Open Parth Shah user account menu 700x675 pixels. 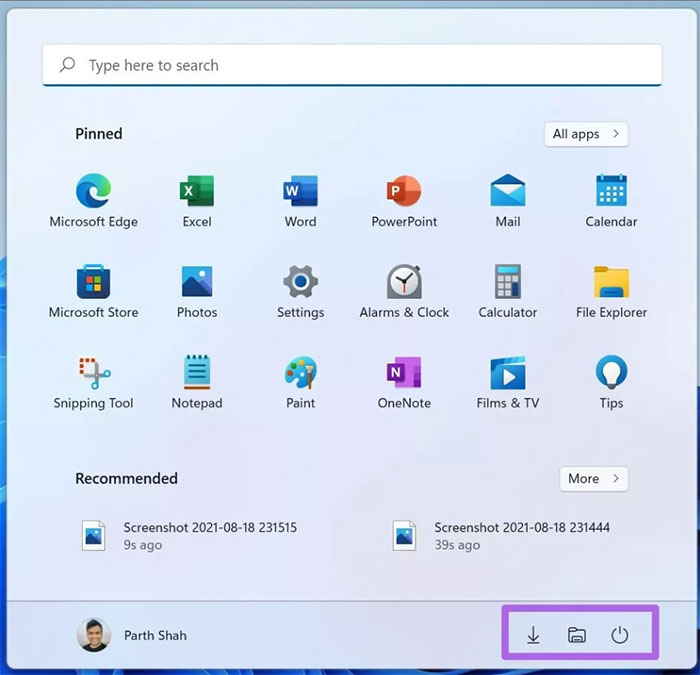point(132,635)
